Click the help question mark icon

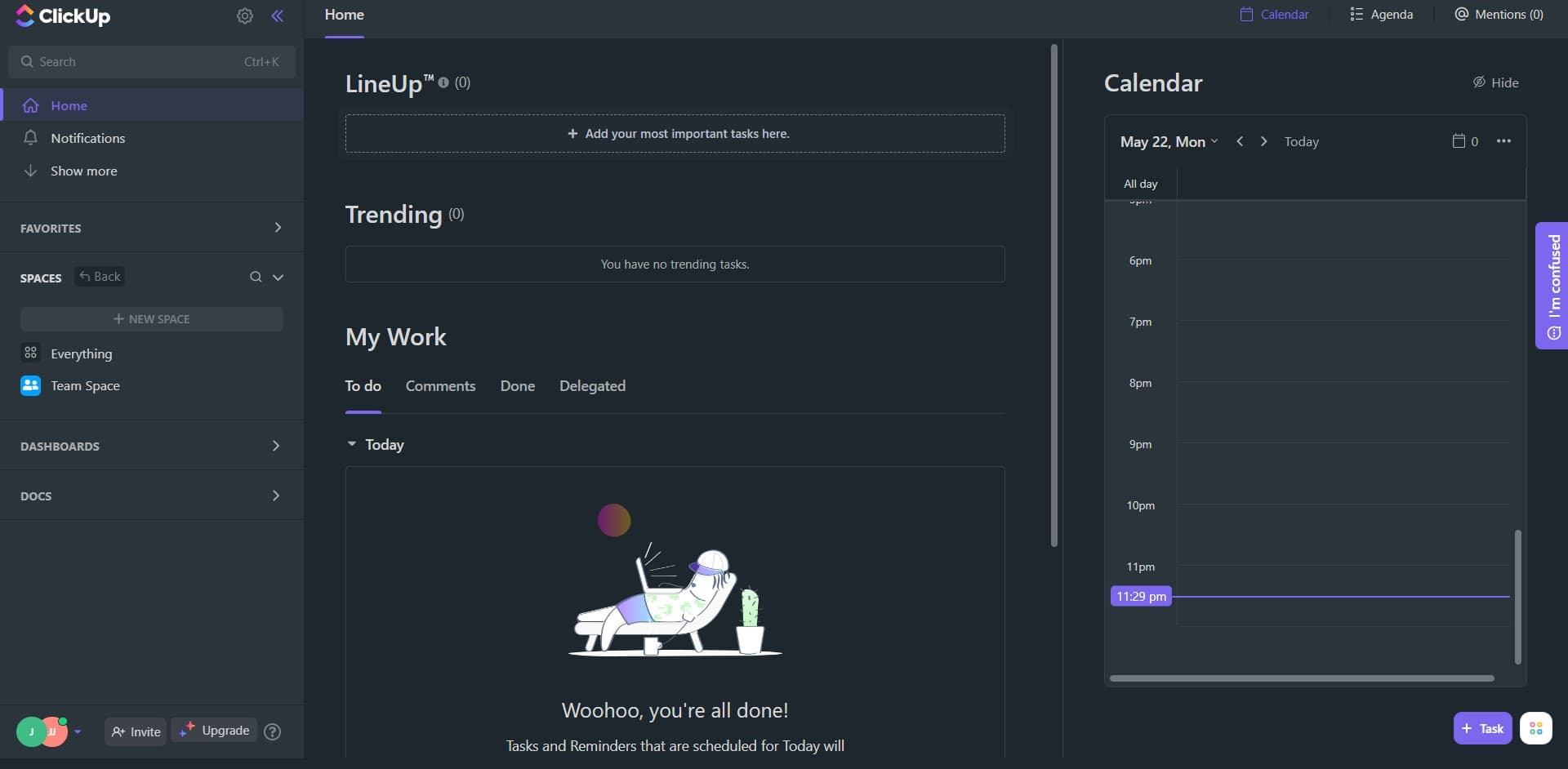[x=273, y=732]
